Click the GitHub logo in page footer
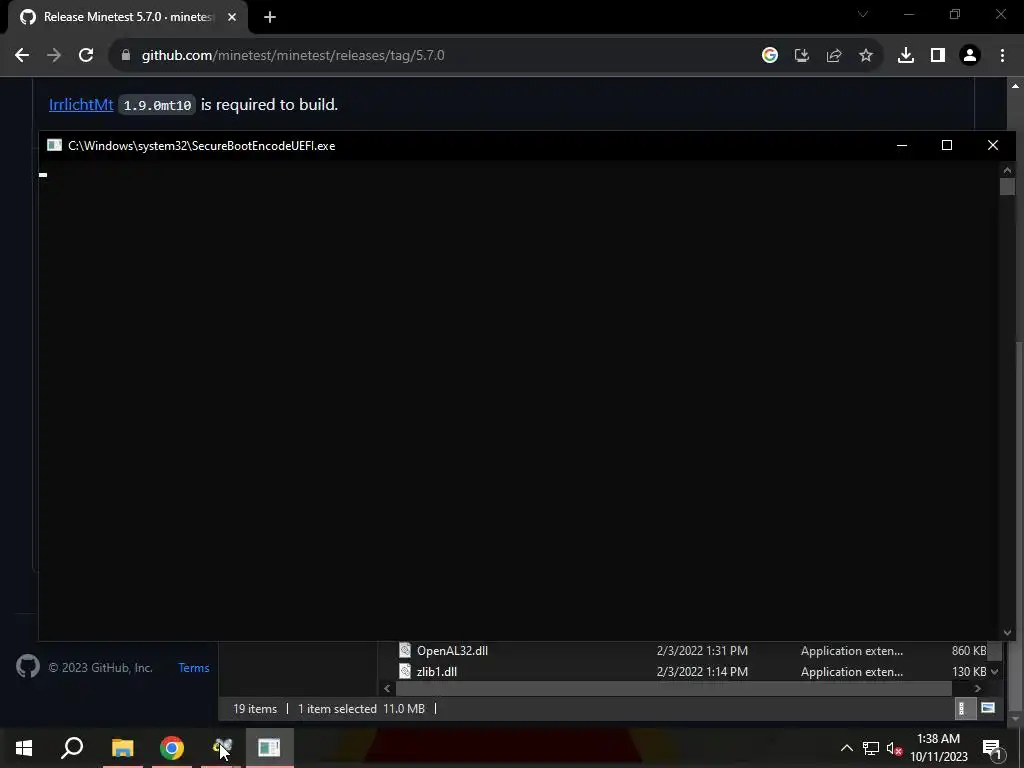1024x768 pixels. click(27, 667)
